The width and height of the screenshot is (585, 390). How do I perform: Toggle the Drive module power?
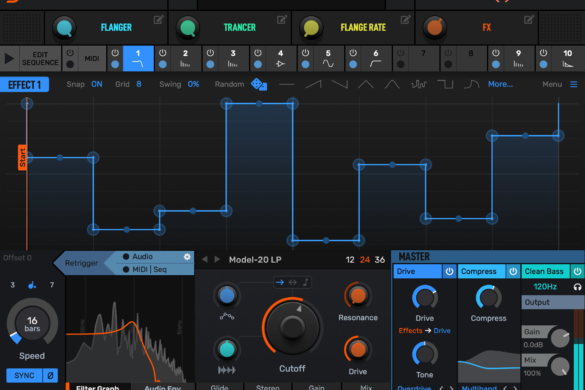click(x=449, y=271)
